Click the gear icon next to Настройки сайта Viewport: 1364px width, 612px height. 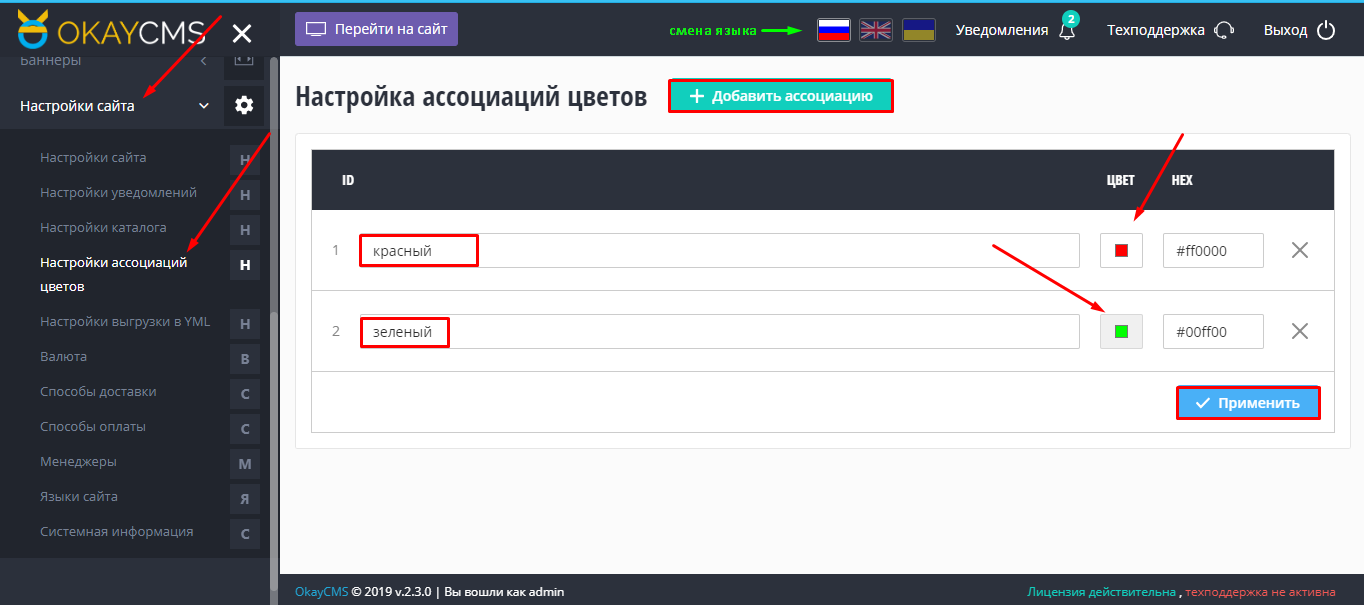pos(244,104)
